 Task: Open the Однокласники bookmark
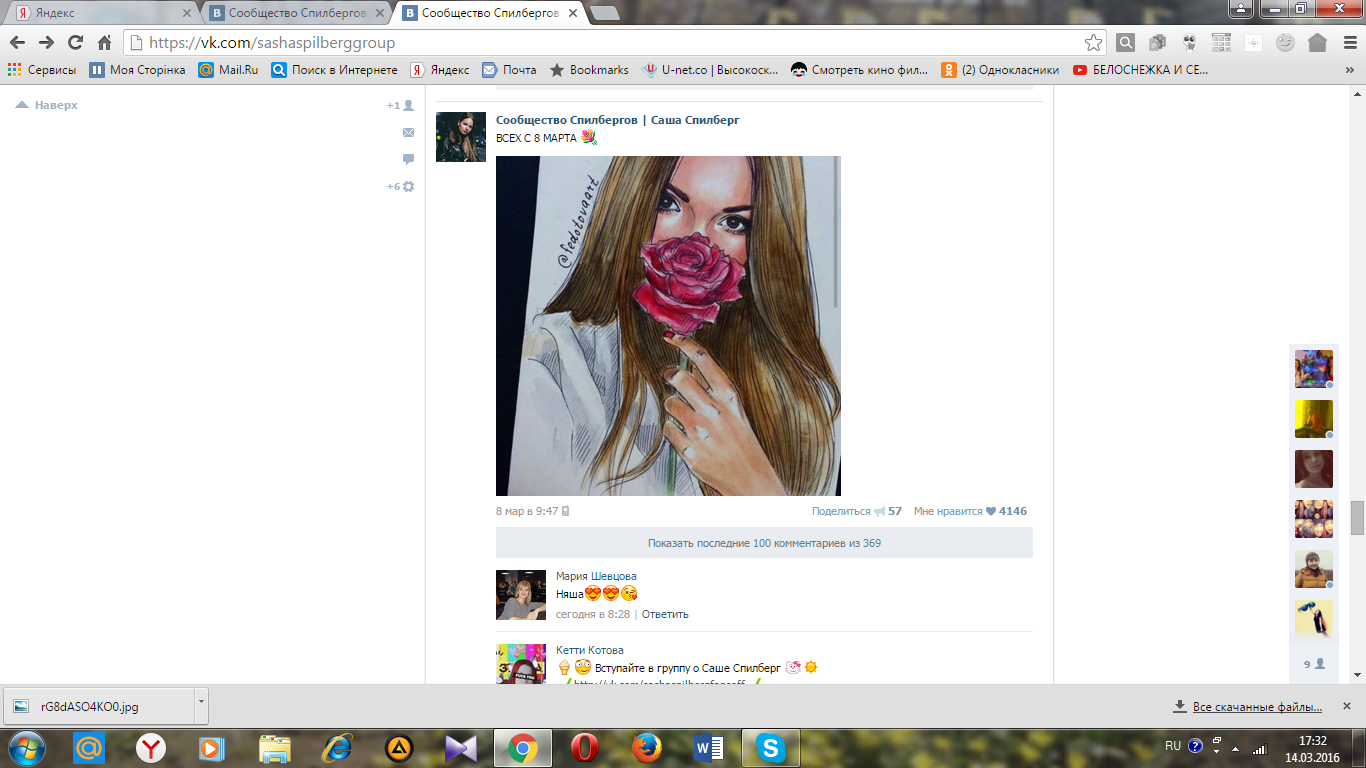[1000, 70]
